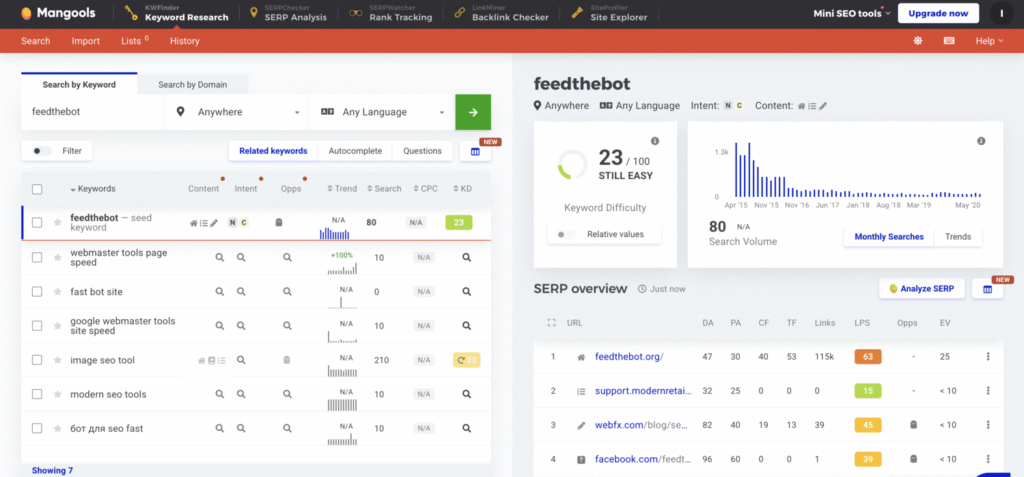Open the Any Language dropdown
1024x477 pixels.
tap(382, 112)
